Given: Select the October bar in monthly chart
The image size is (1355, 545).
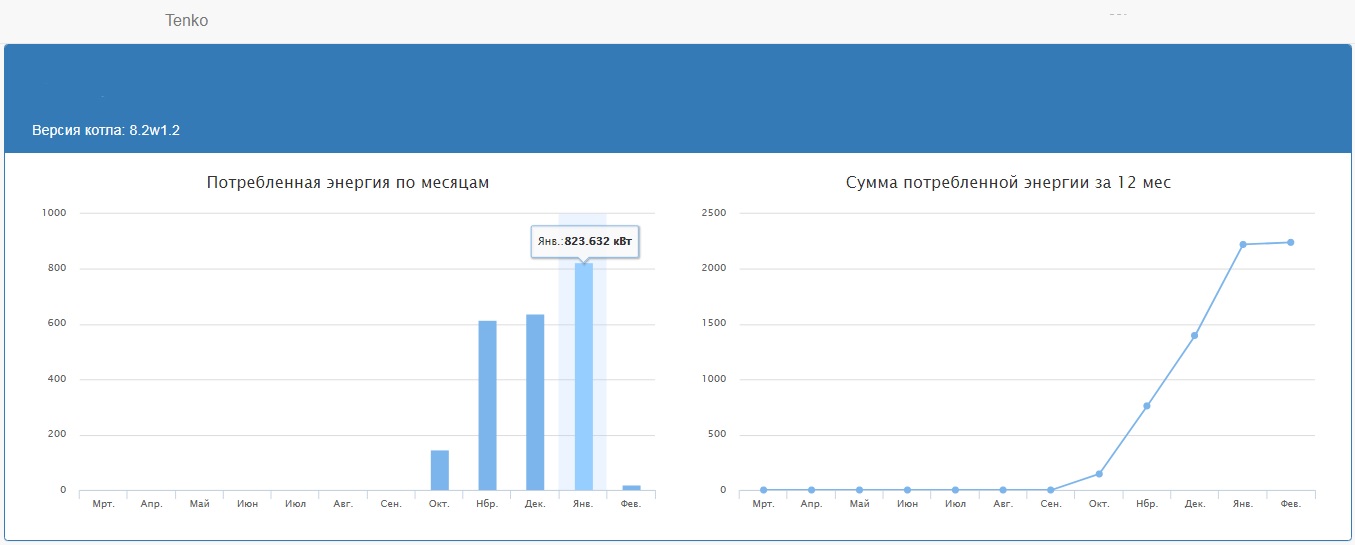Looking at the screenshot, I should [x=440, y=470].
